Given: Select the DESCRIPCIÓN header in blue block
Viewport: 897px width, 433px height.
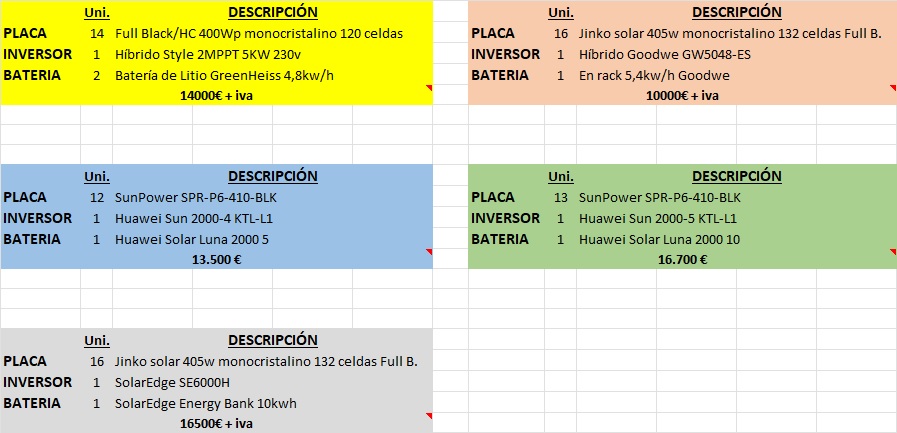Looking at the screenshot, I should click(x=273, y=176).
